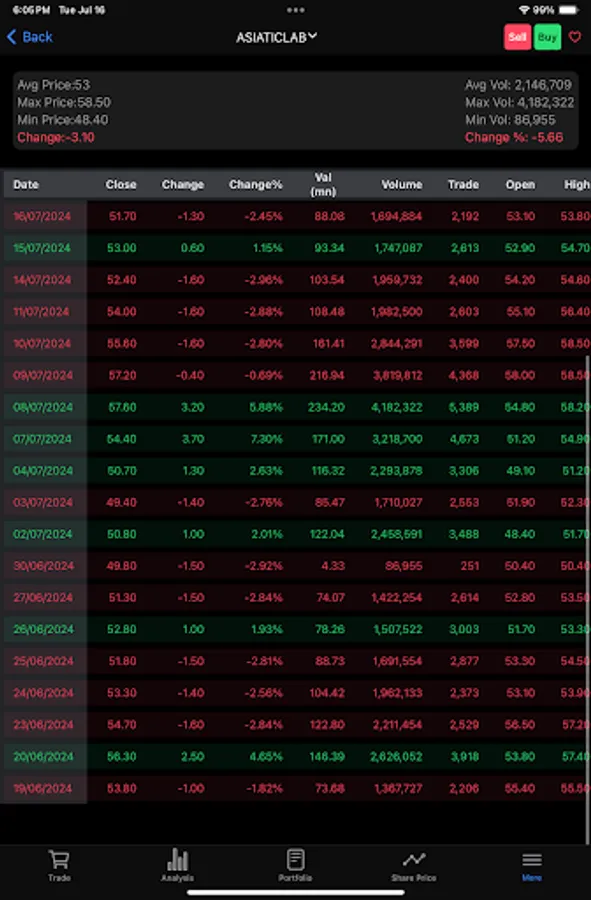Viewport: 591px width, 900px height.
Task: Select the 26/06/2024 date row
Action: (296, 630)
